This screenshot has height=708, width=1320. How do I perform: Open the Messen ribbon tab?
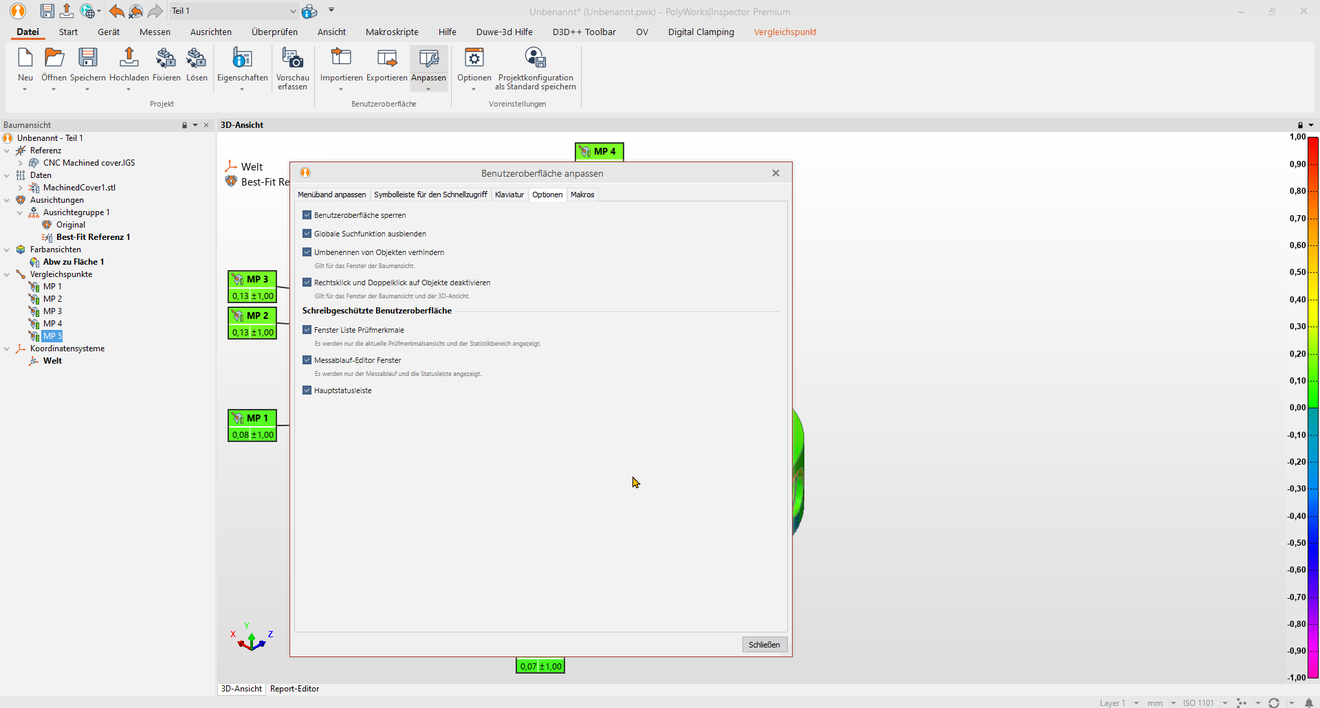(155, 32)
